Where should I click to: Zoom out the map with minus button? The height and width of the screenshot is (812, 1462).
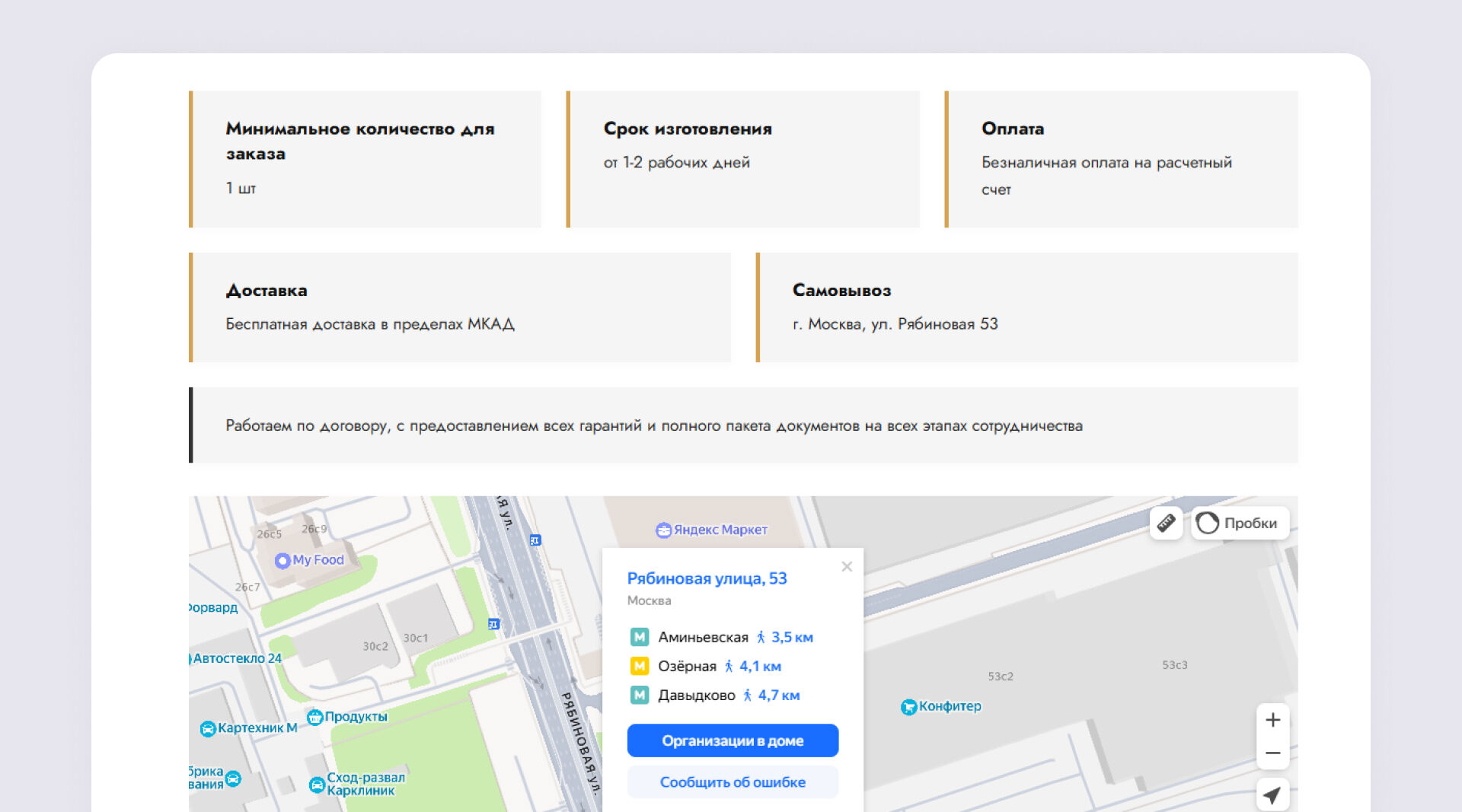[1272, 753]
